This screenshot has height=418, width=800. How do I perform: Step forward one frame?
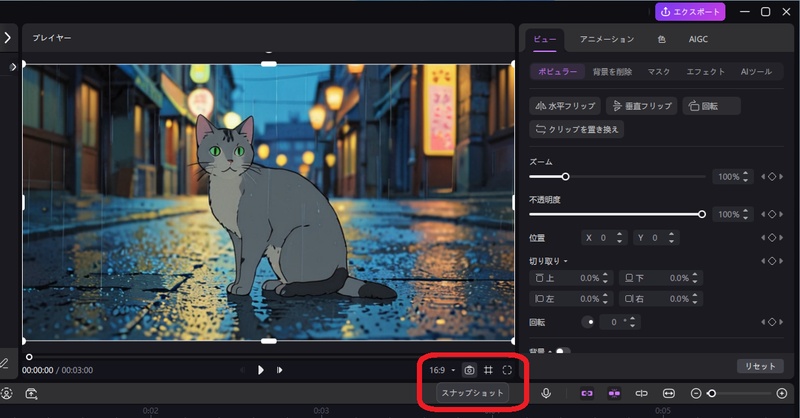(279, 370)
